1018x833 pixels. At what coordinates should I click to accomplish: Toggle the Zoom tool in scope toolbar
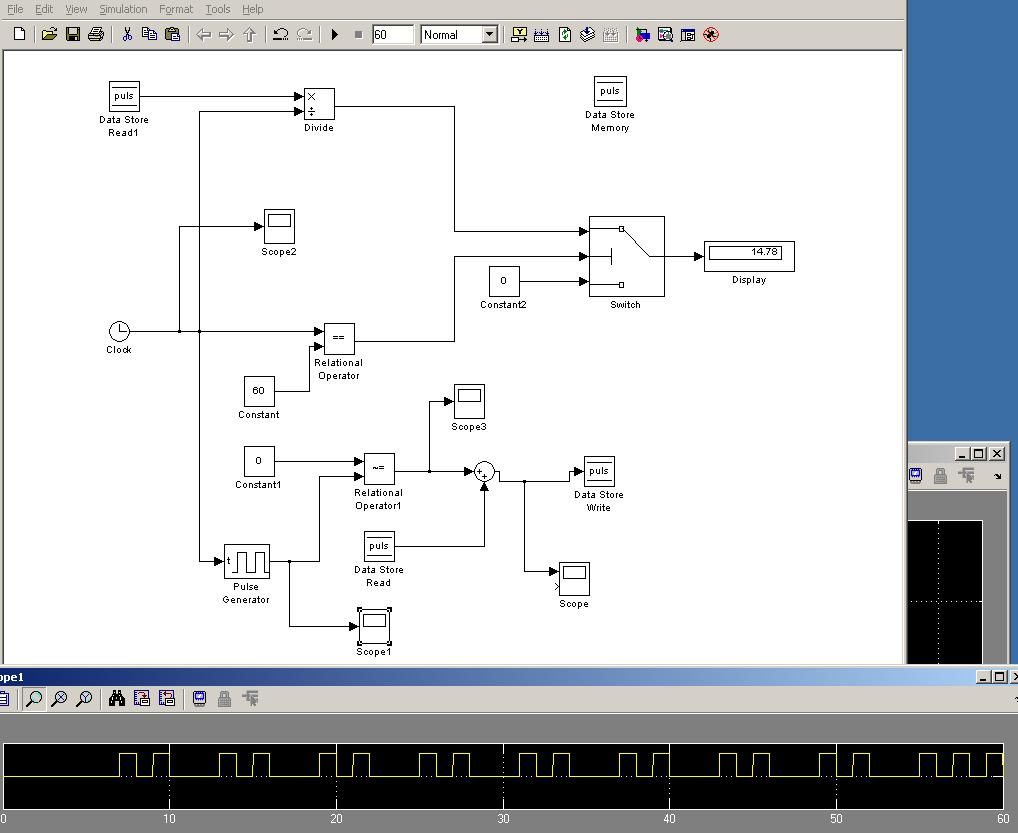tap(34, 699)
